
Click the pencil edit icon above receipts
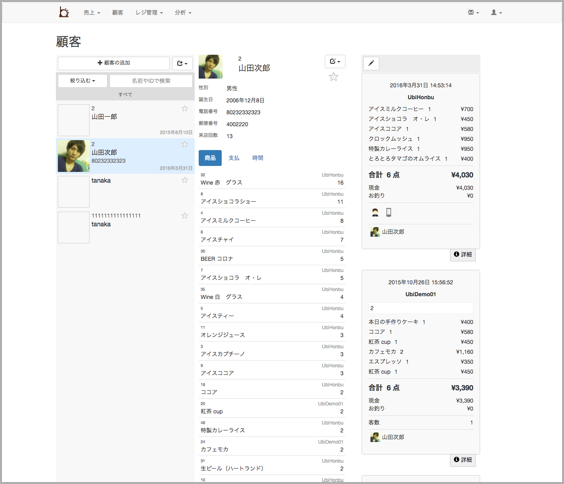click(371, 64)
